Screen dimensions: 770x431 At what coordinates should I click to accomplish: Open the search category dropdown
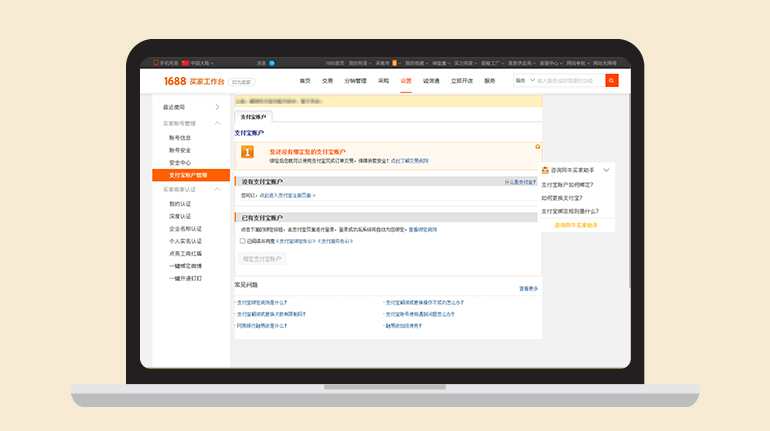(522, 80)
